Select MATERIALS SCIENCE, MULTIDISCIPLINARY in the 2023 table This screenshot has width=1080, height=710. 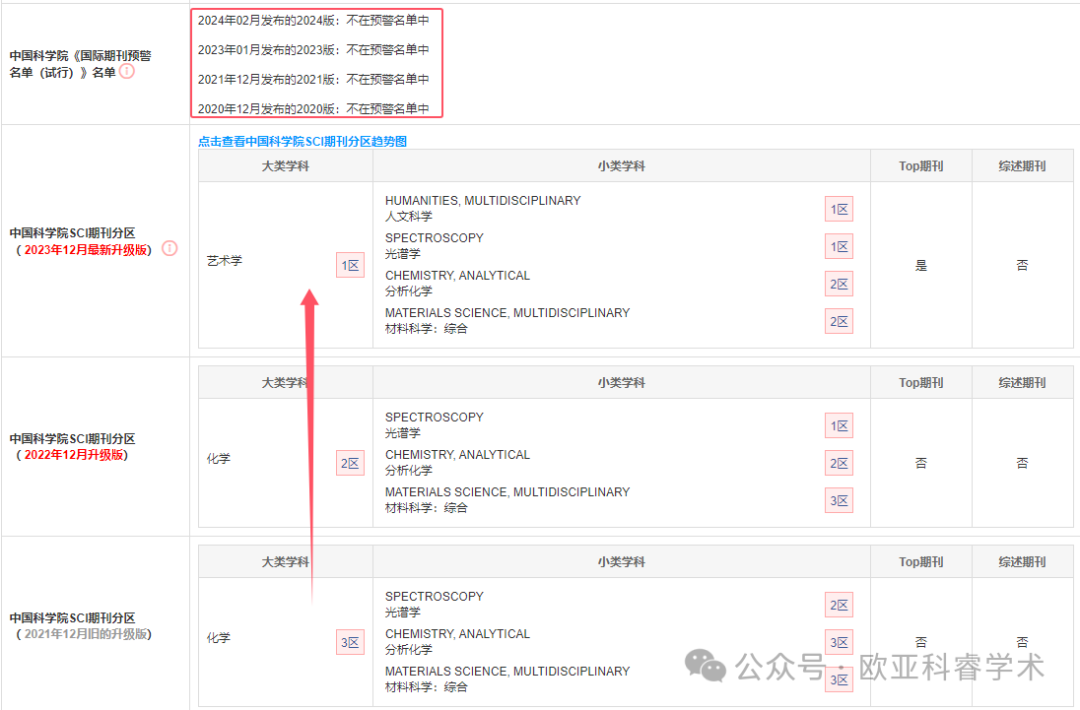[508, 320]
